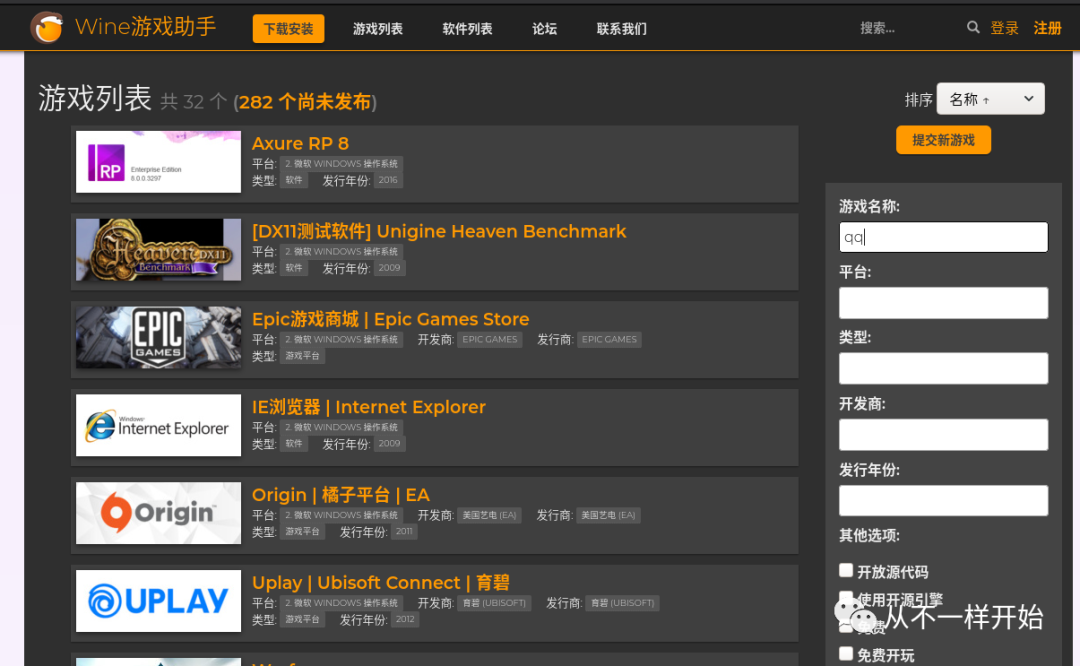Click the 2009 year tag on Internet Explorer
Viewport: 1080px width, 666px height.
pos(389,444)
